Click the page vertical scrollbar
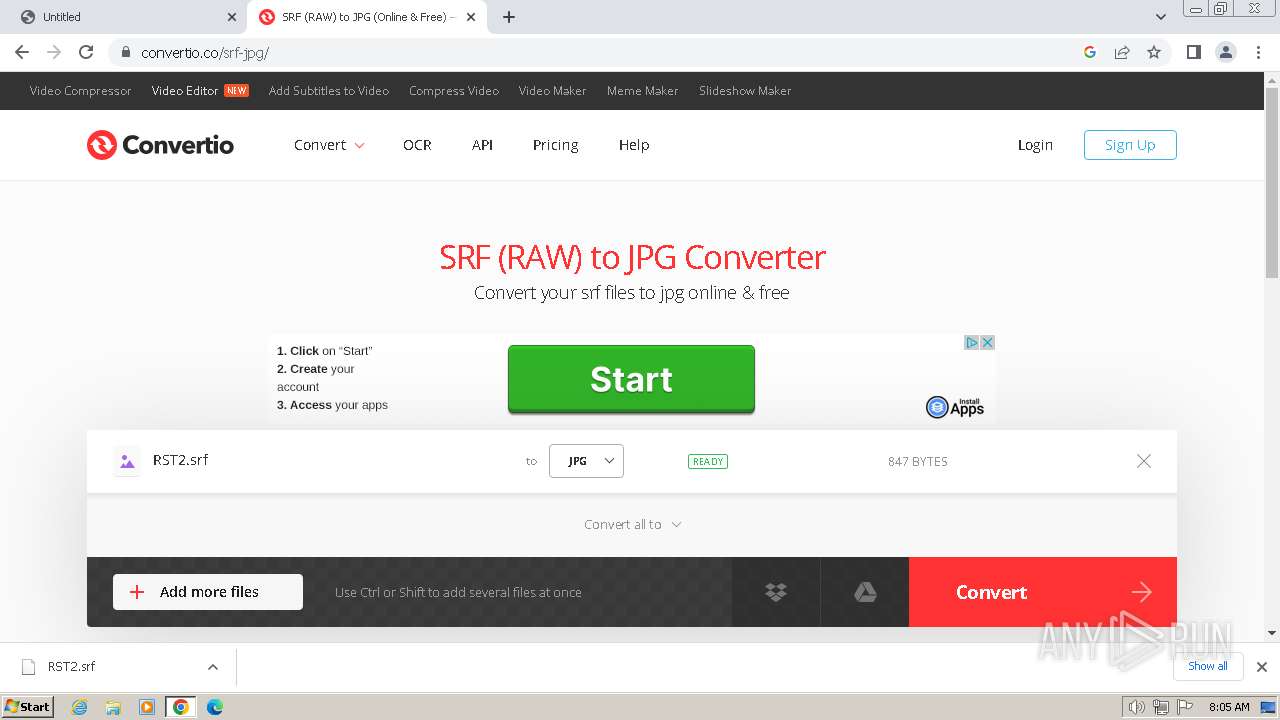This screenshot has height=720, width=1280. 1272,183
